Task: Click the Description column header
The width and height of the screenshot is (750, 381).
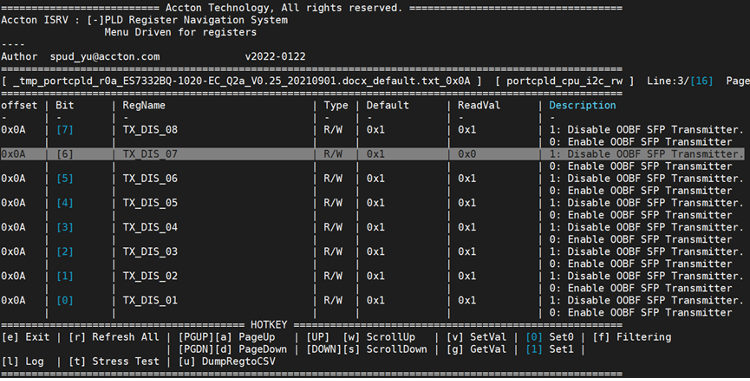Action: point(583,106)
